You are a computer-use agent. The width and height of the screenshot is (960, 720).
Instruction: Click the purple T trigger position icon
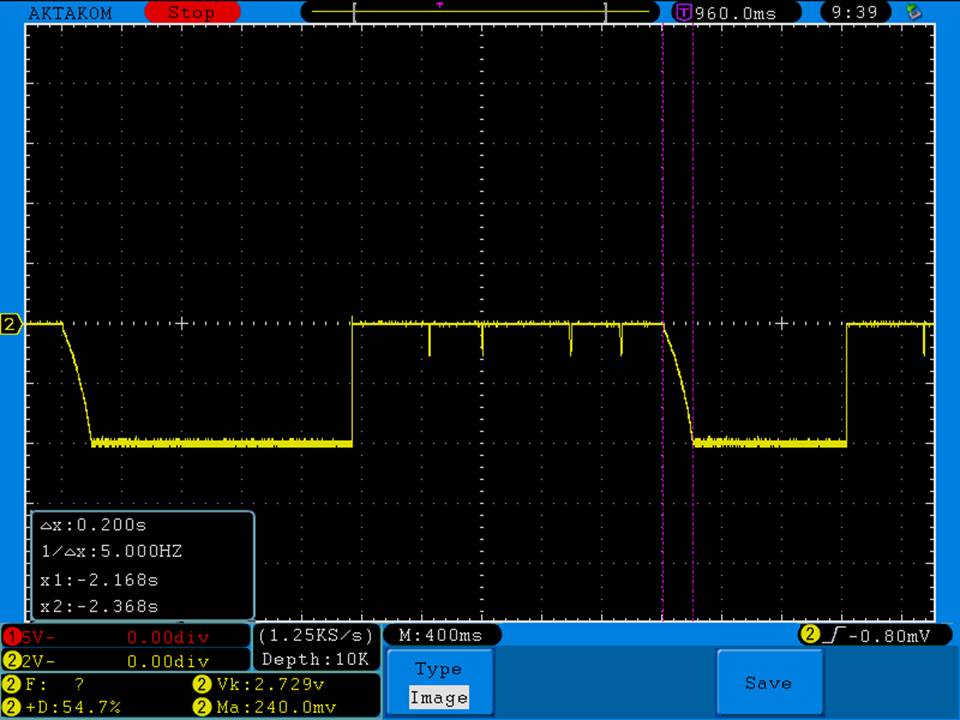(684, 13)
